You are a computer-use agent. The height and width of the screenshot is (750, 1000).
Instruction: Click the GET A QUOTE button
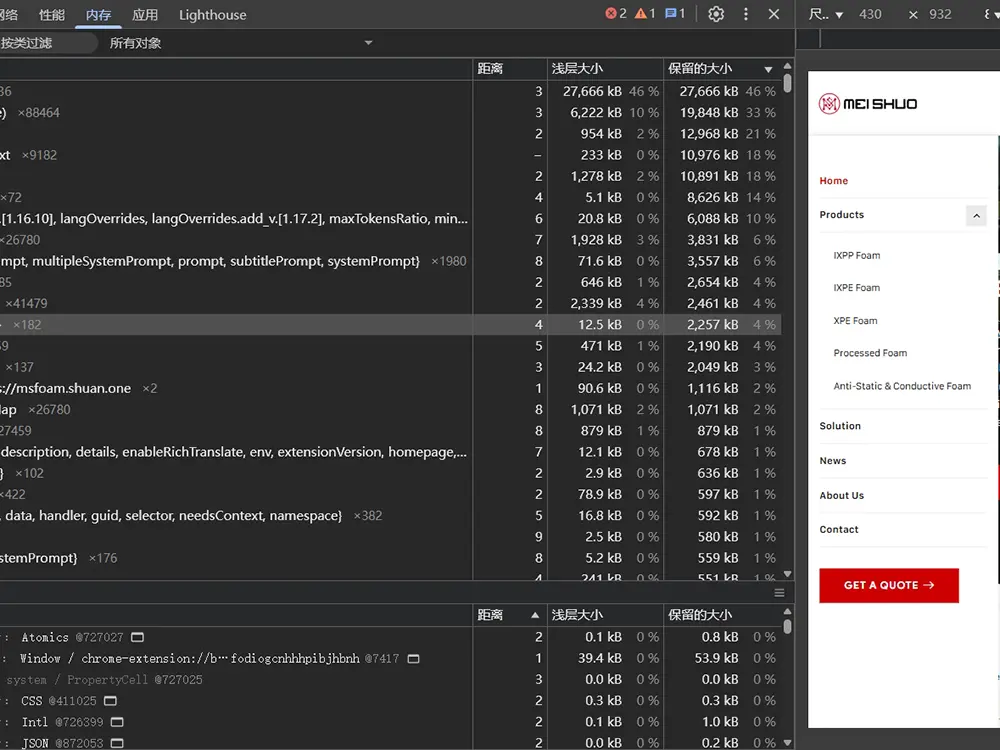888,585
